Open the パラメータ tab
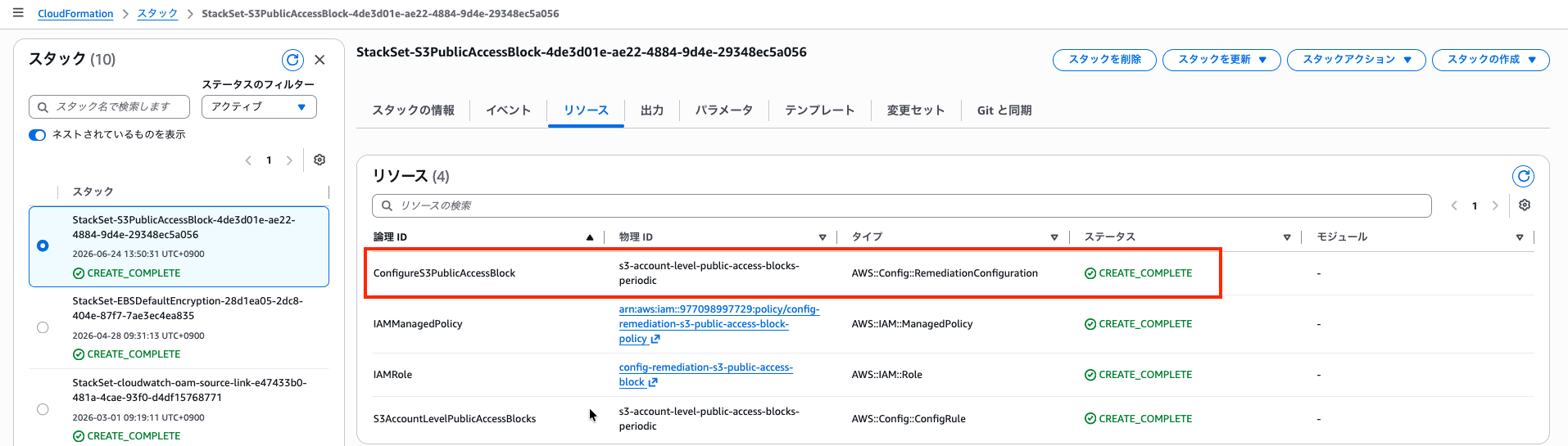The height and width of the screenshot is (446, 1568). 723,110
